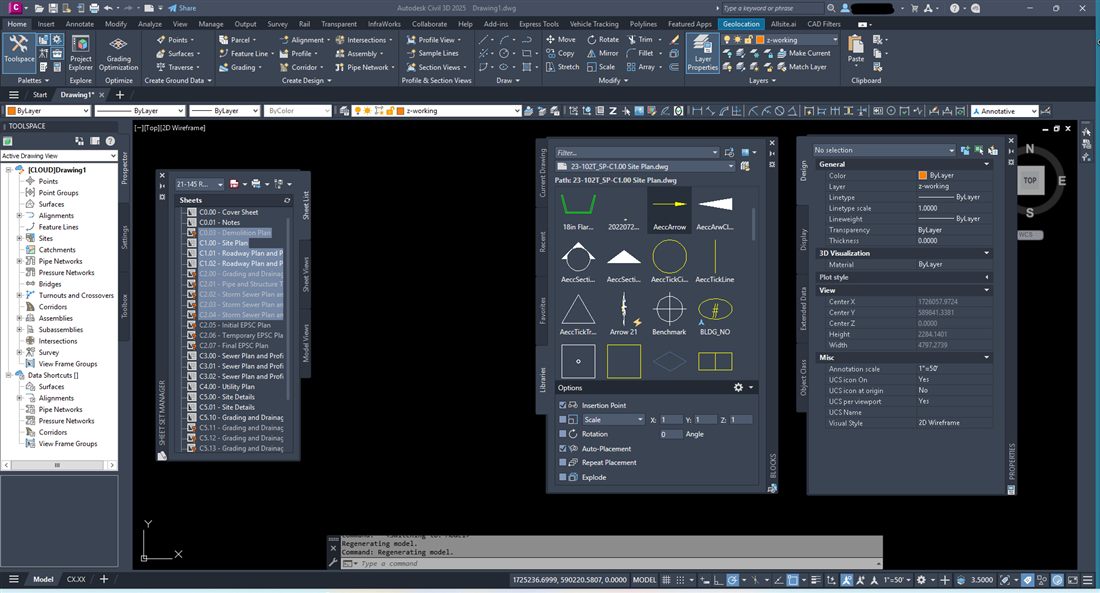The width and height of the screenshot is (1100, 593).
Task: Click the ByLayer orange color swatch dropdown
Action: (48, 111)
